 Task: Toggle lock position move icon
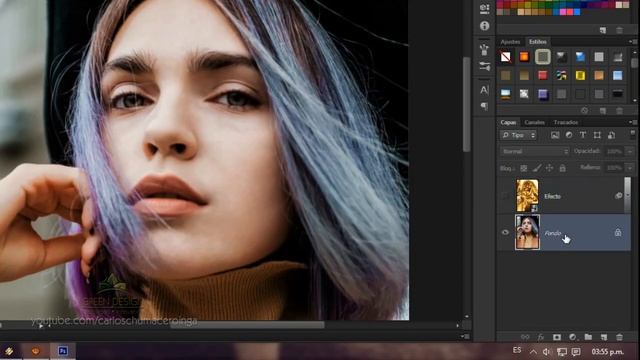550,168
